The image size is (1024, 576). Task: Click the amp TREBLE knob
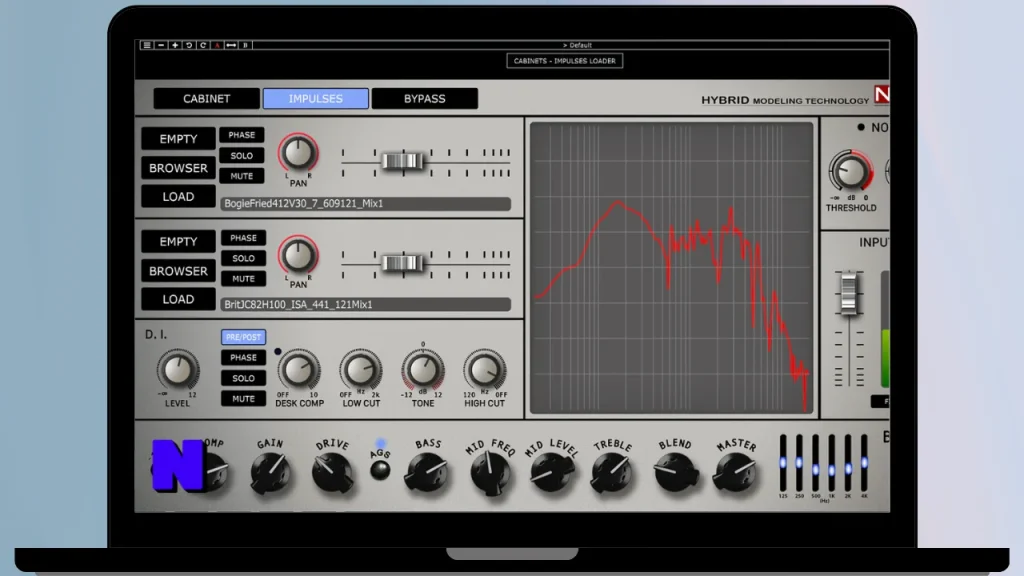click(612, 473)
